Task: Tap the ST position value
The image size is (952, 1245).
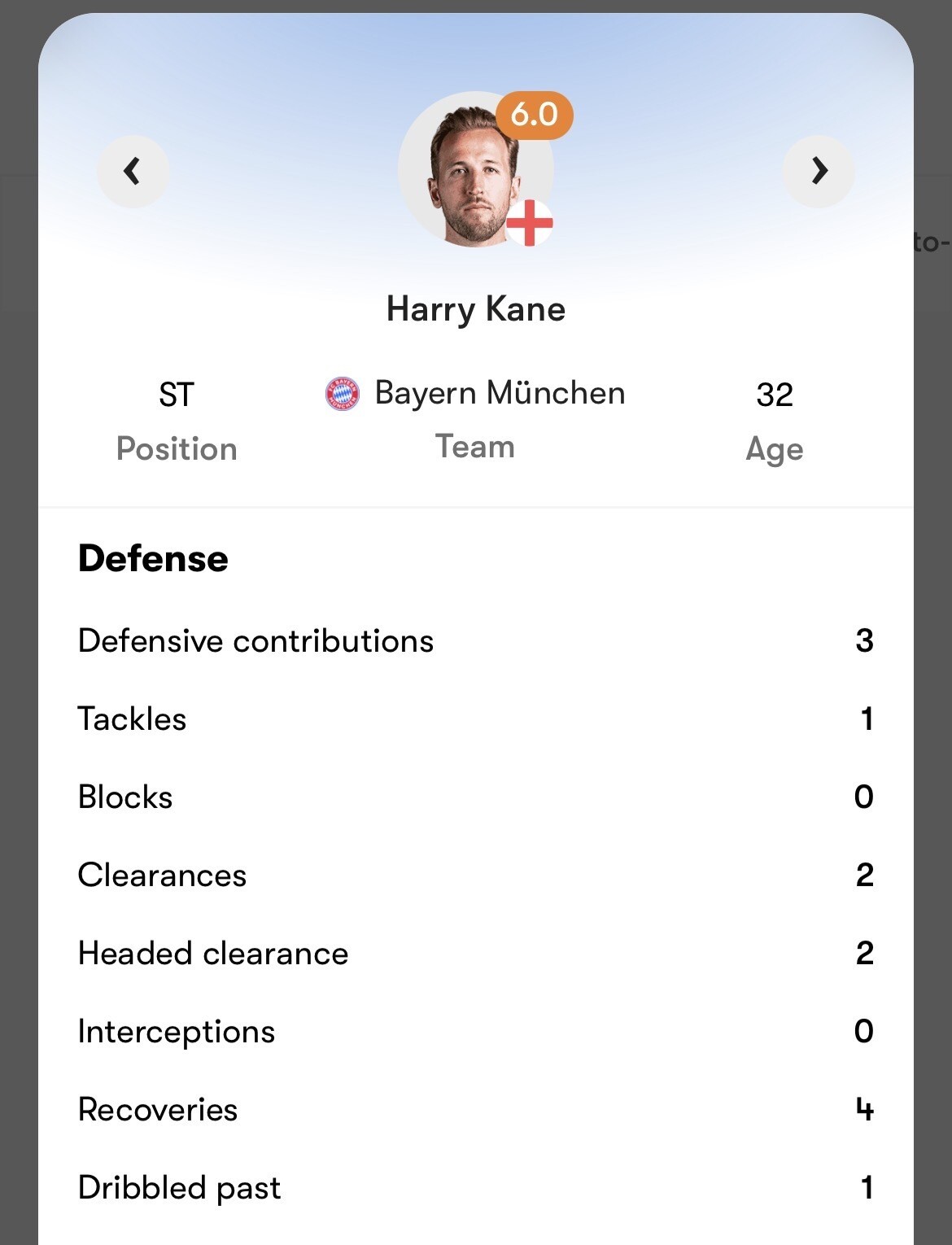Action: coord(177,395)
